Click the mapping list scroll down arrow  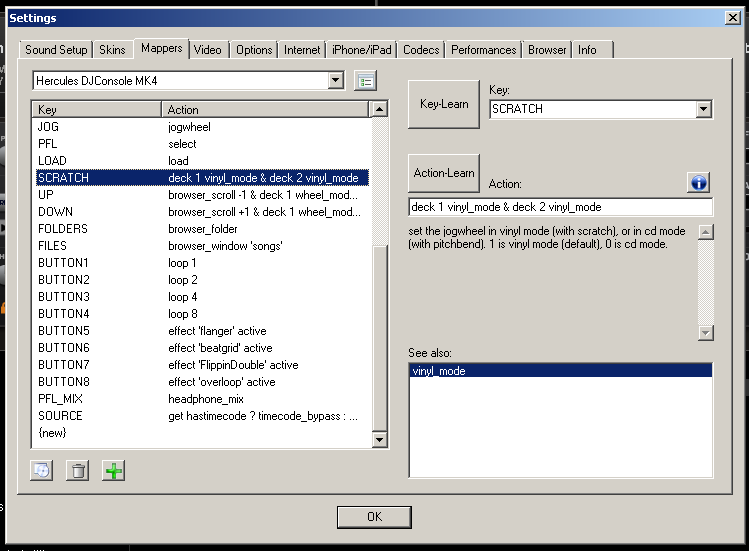(x=379, y=439)
